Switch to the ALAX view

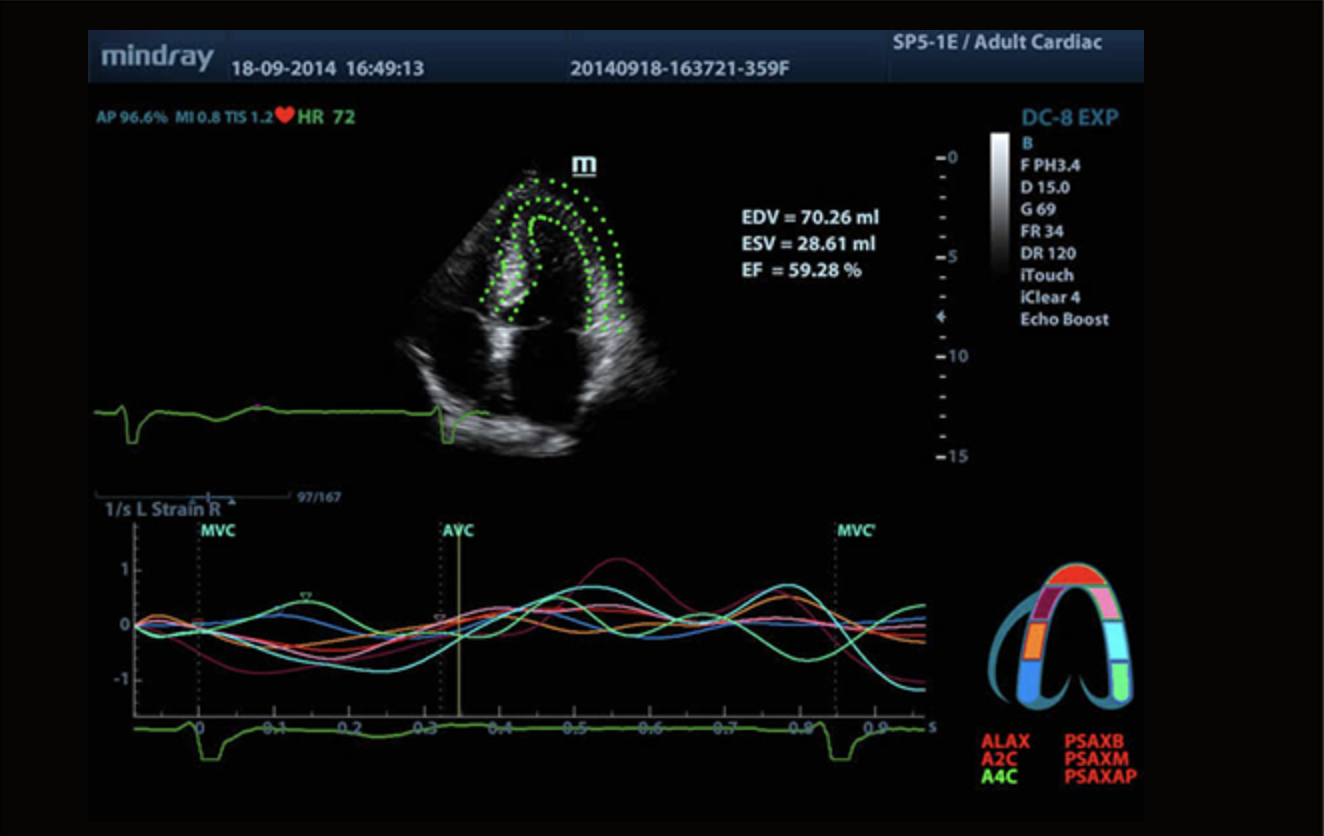pyautogui.click(x=1005, y=742)
